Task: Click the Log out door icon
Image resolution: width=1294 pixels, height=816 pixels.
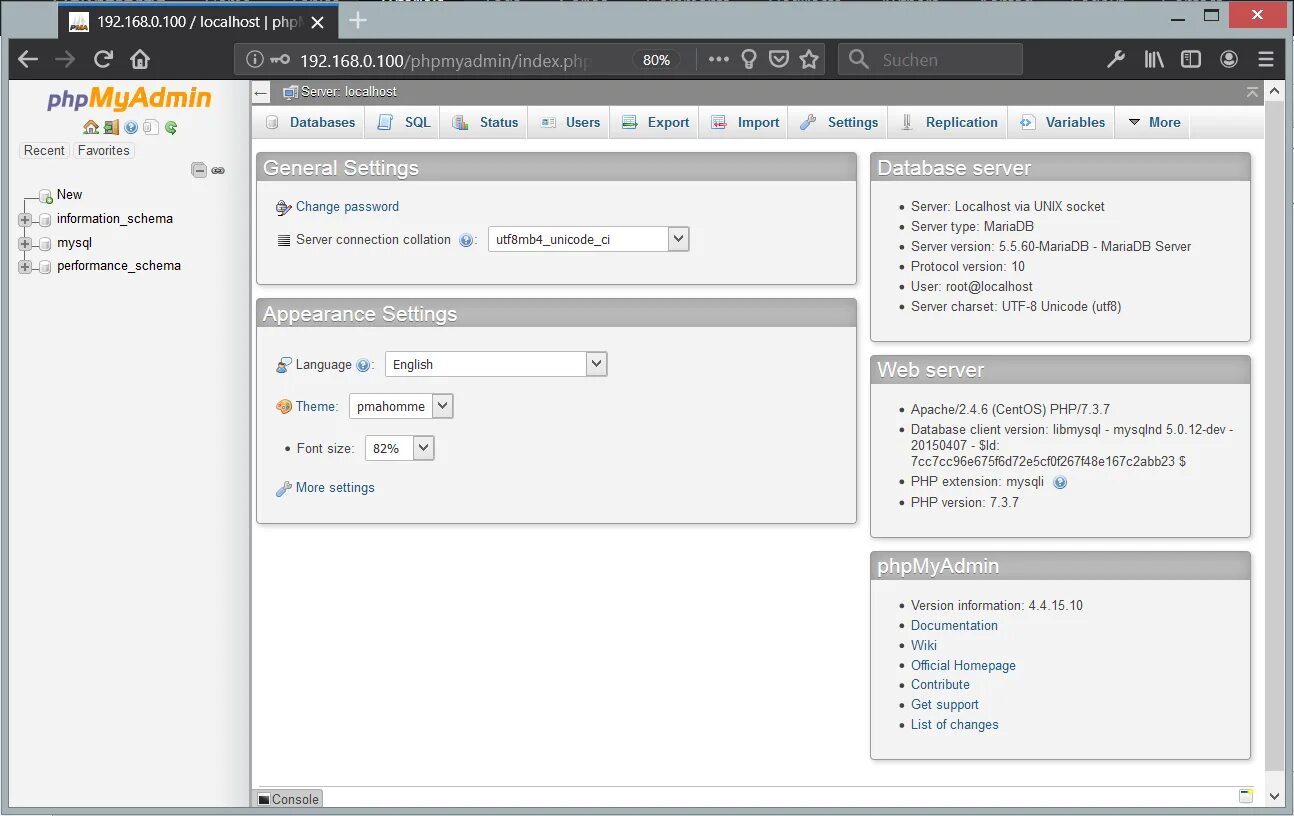Action: (111, 127)
